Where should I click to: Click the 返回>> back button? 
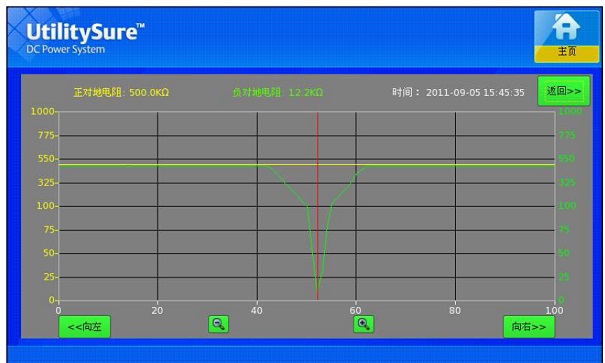point(564,91)
